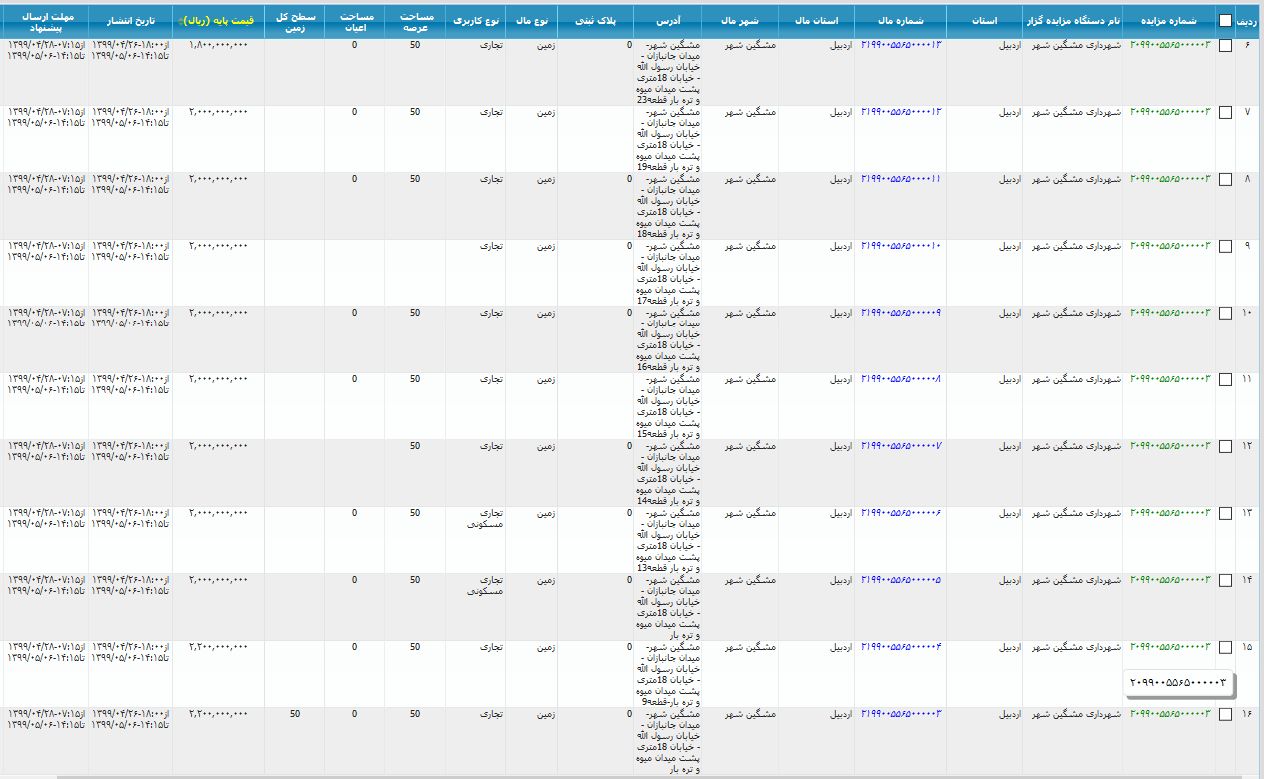Click green auction number link in row ۱۱

1170,379
